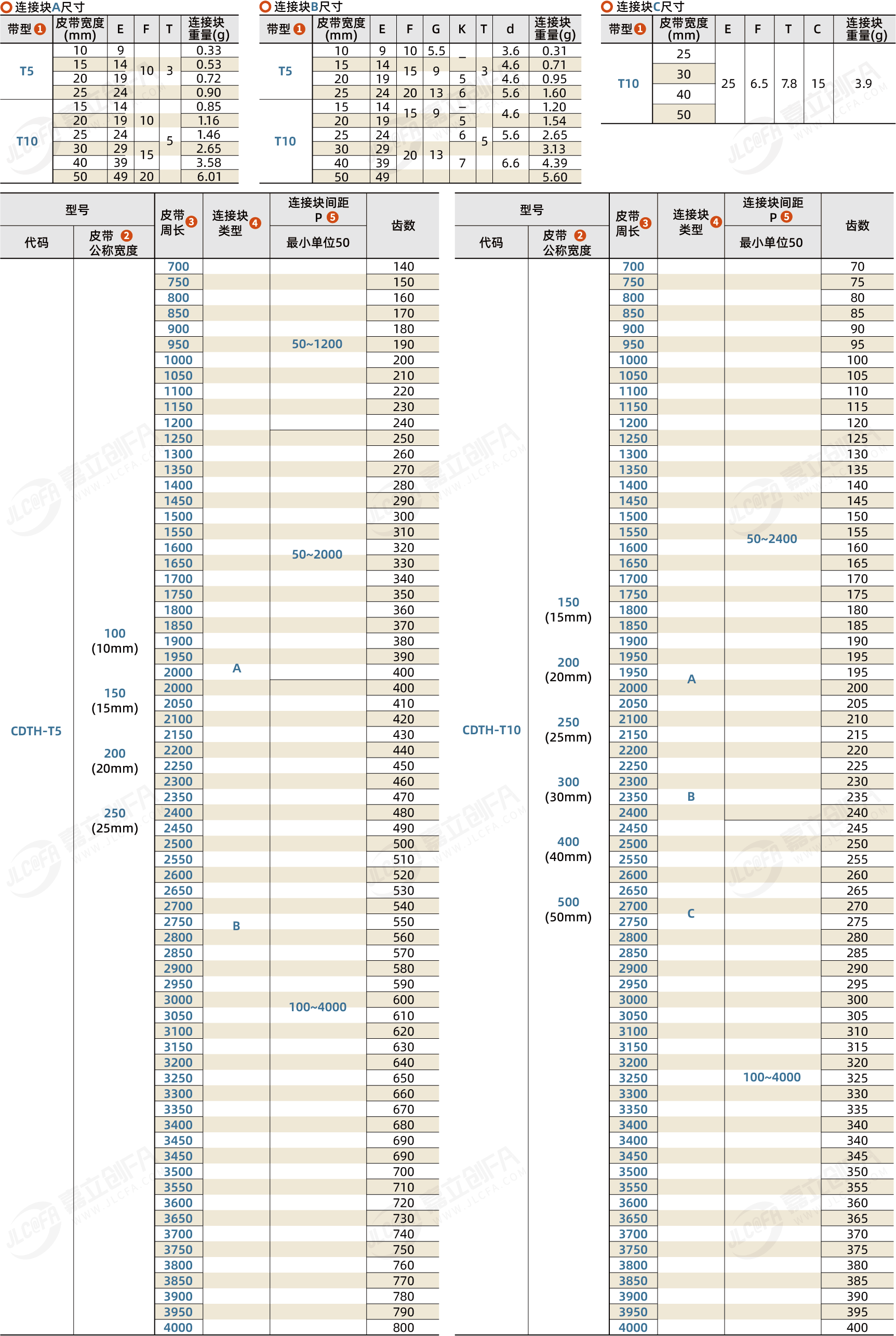Click circled number 2 in CDTH-T10 table header
The height and width of the screenshot is (1336, 896).
point(580,235)
